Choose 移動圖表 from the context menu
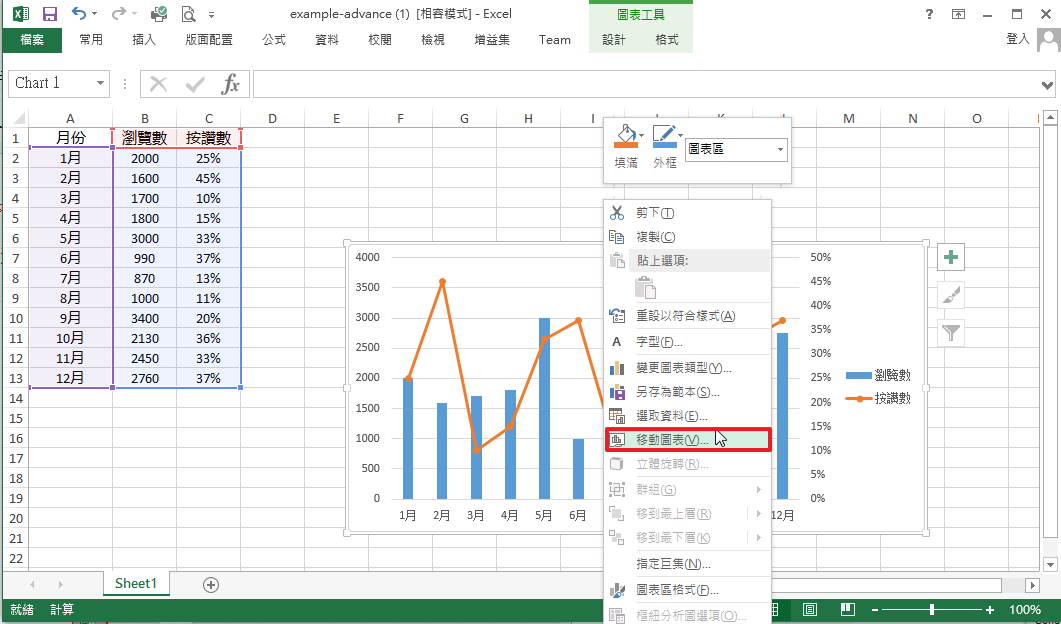Screen dimensions: 1061x624 click(x=687, y=440)
